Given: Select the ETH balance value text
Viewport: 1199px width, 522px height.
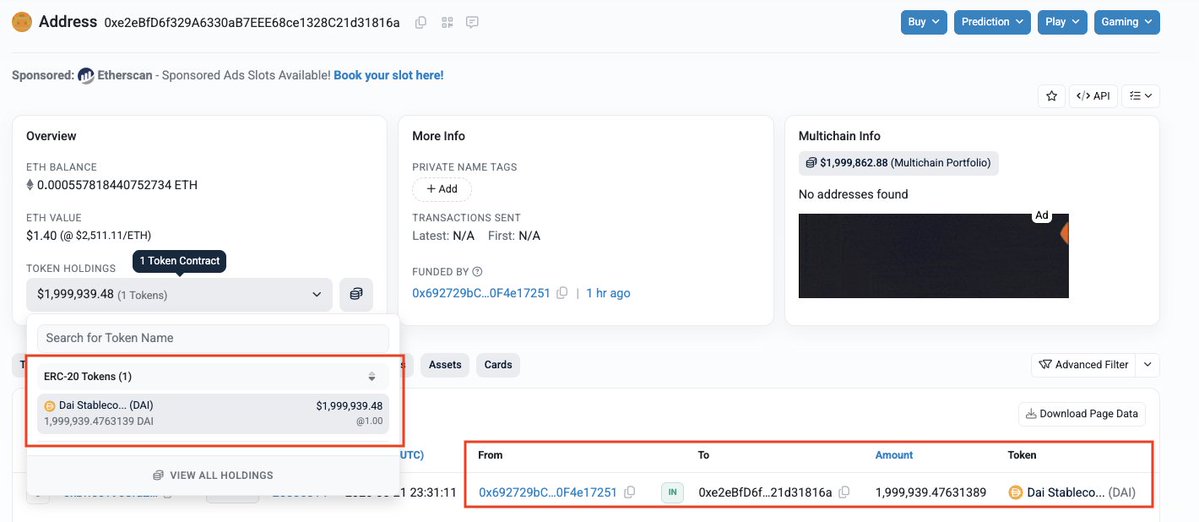Looking at the screenshot, I should [117, 184].
